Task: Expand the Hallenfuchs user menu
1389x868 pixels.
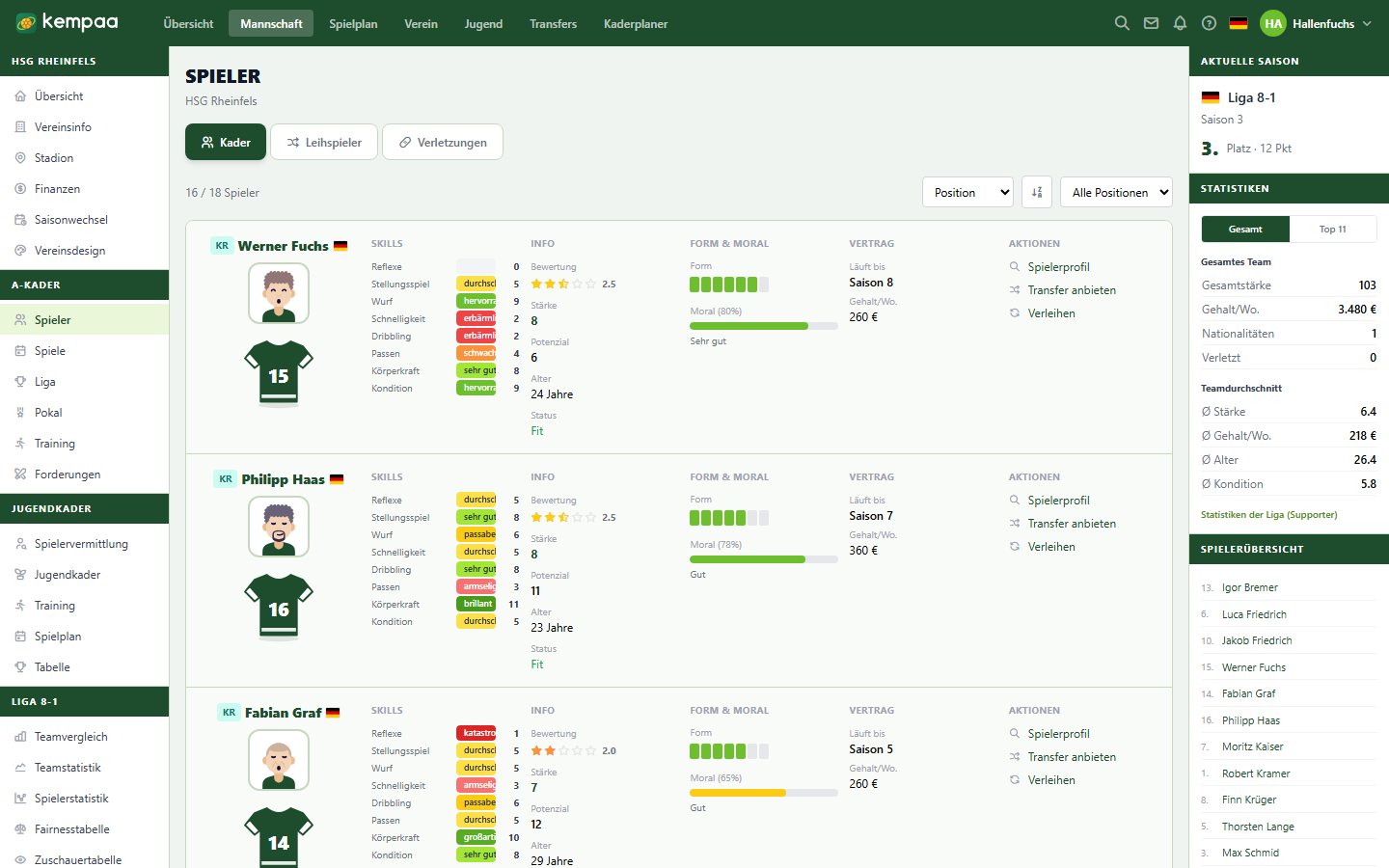Action: click(x=1316, y=23)
